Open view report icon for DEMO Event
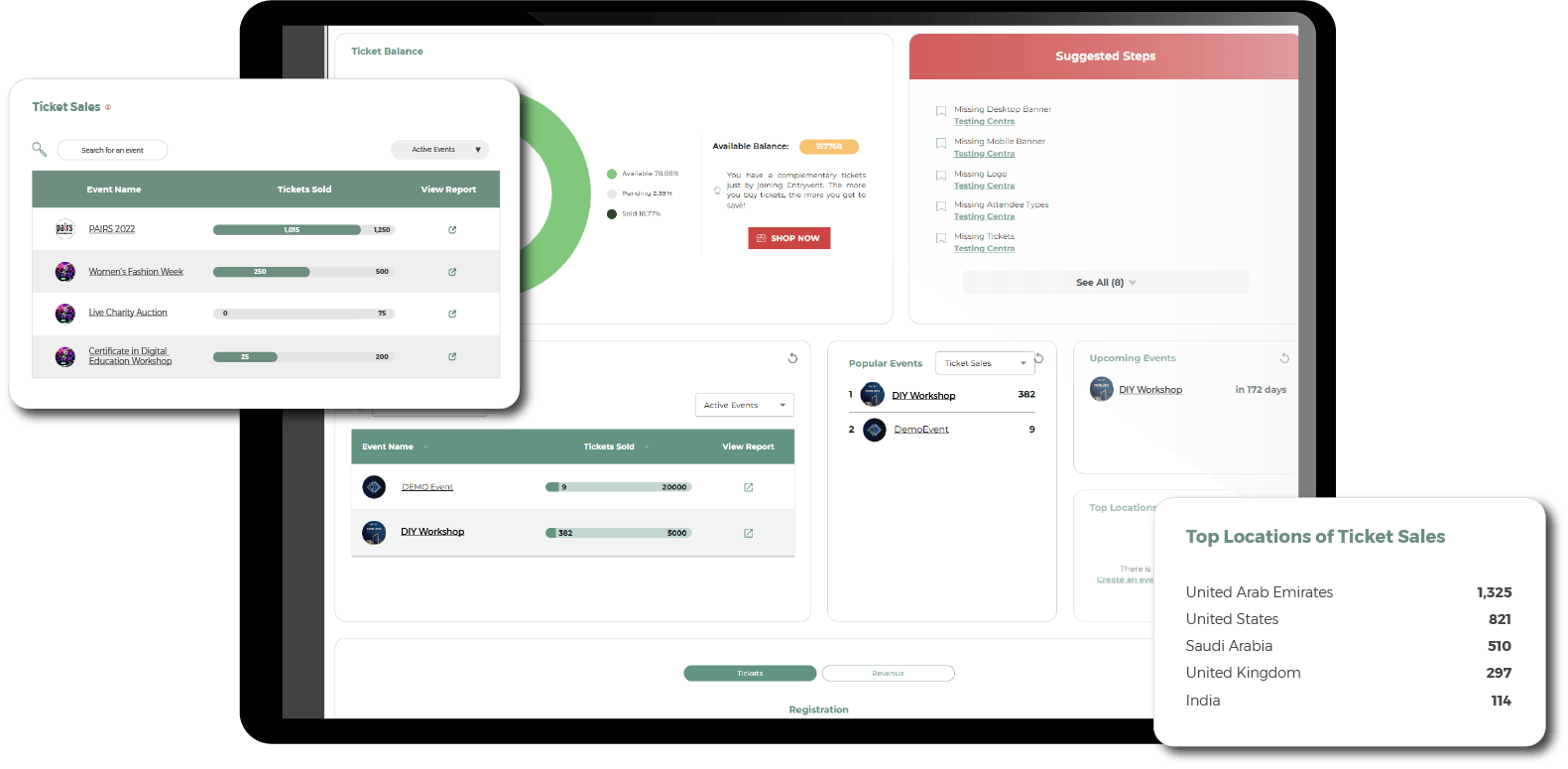 click(749, 487)
